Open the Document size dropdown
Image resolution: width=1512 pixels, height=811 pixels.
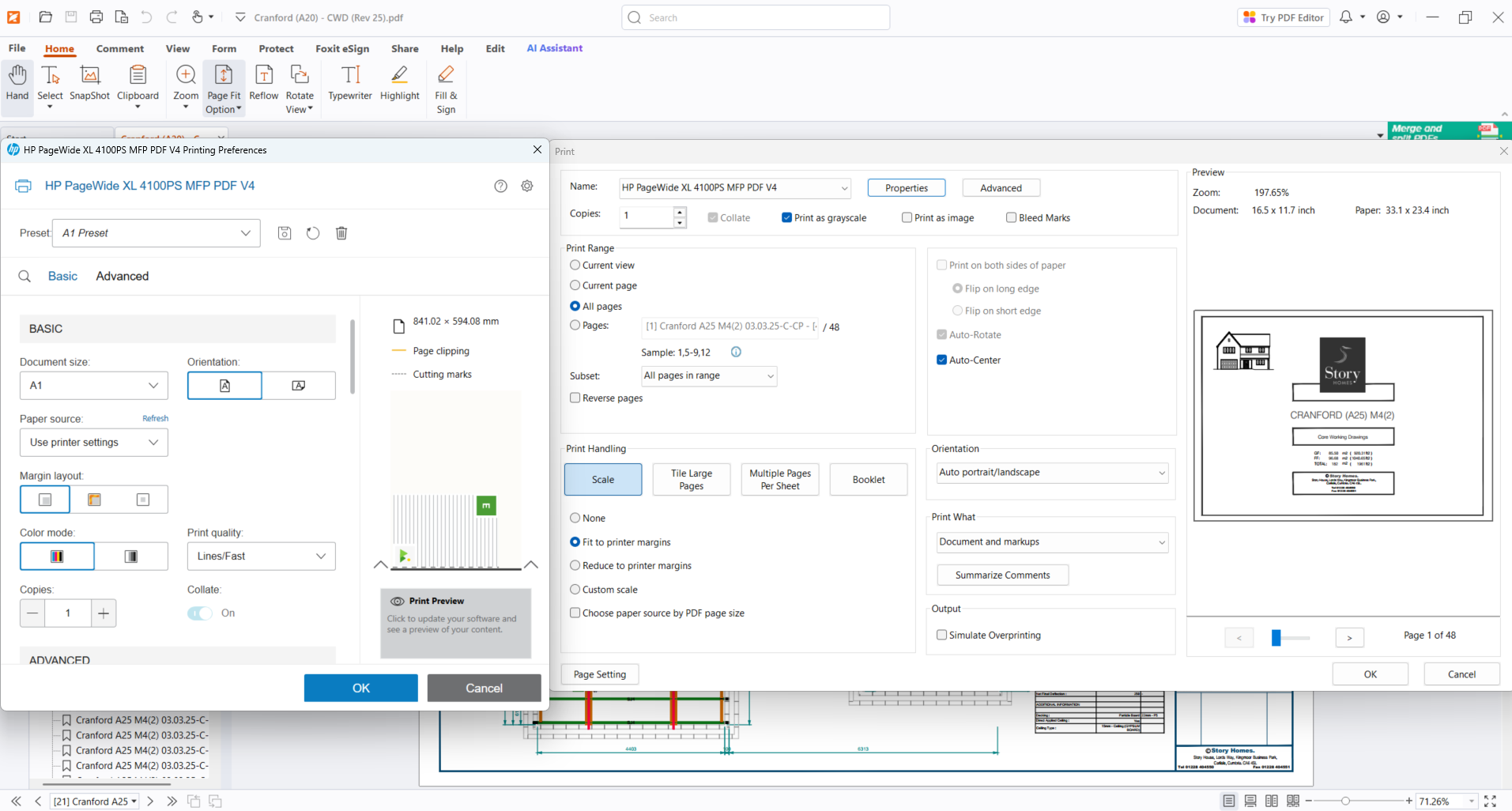[94, 386]
